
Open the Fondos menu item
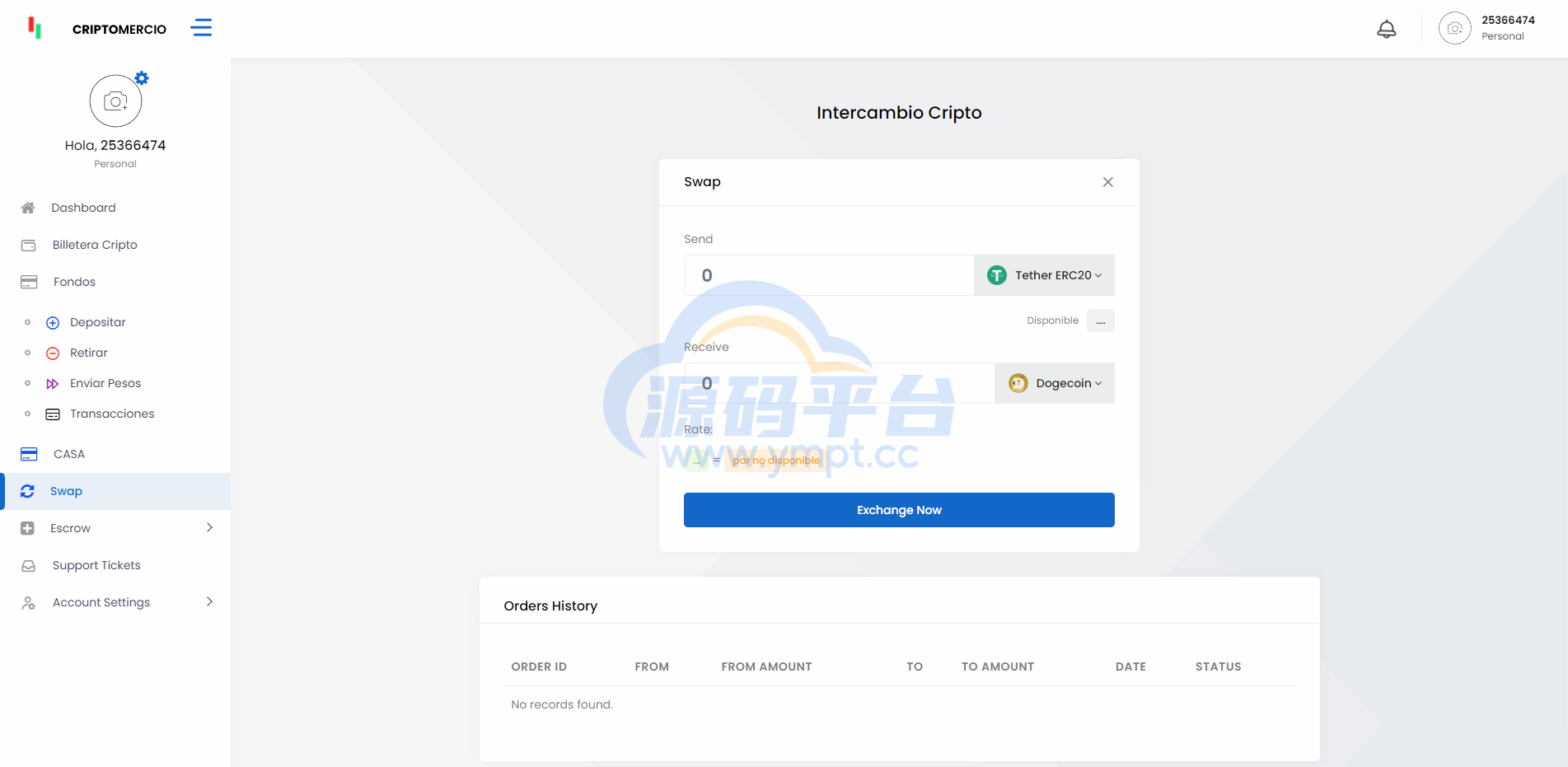(x=115, y=282)
